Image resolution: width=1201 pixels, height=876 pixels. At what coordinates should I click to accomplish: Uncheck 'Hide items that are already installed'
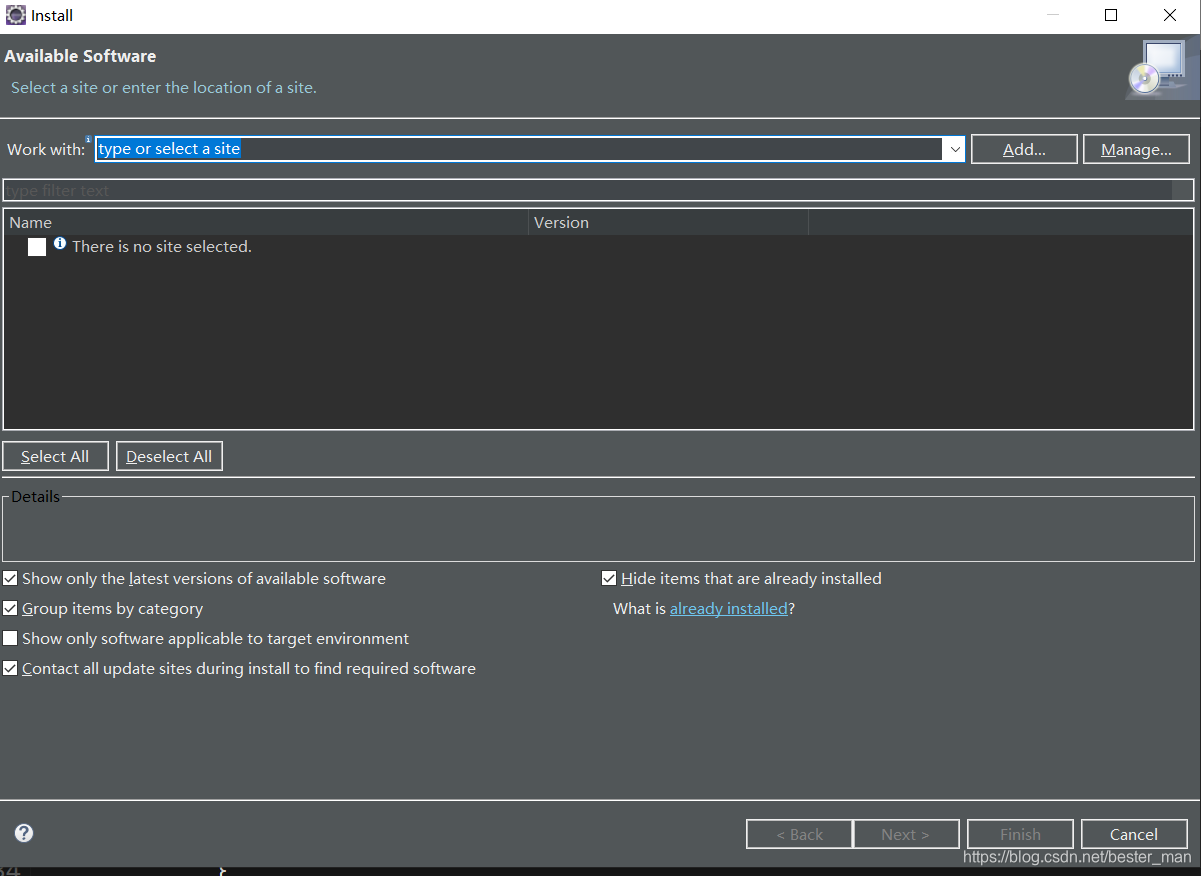609,578
